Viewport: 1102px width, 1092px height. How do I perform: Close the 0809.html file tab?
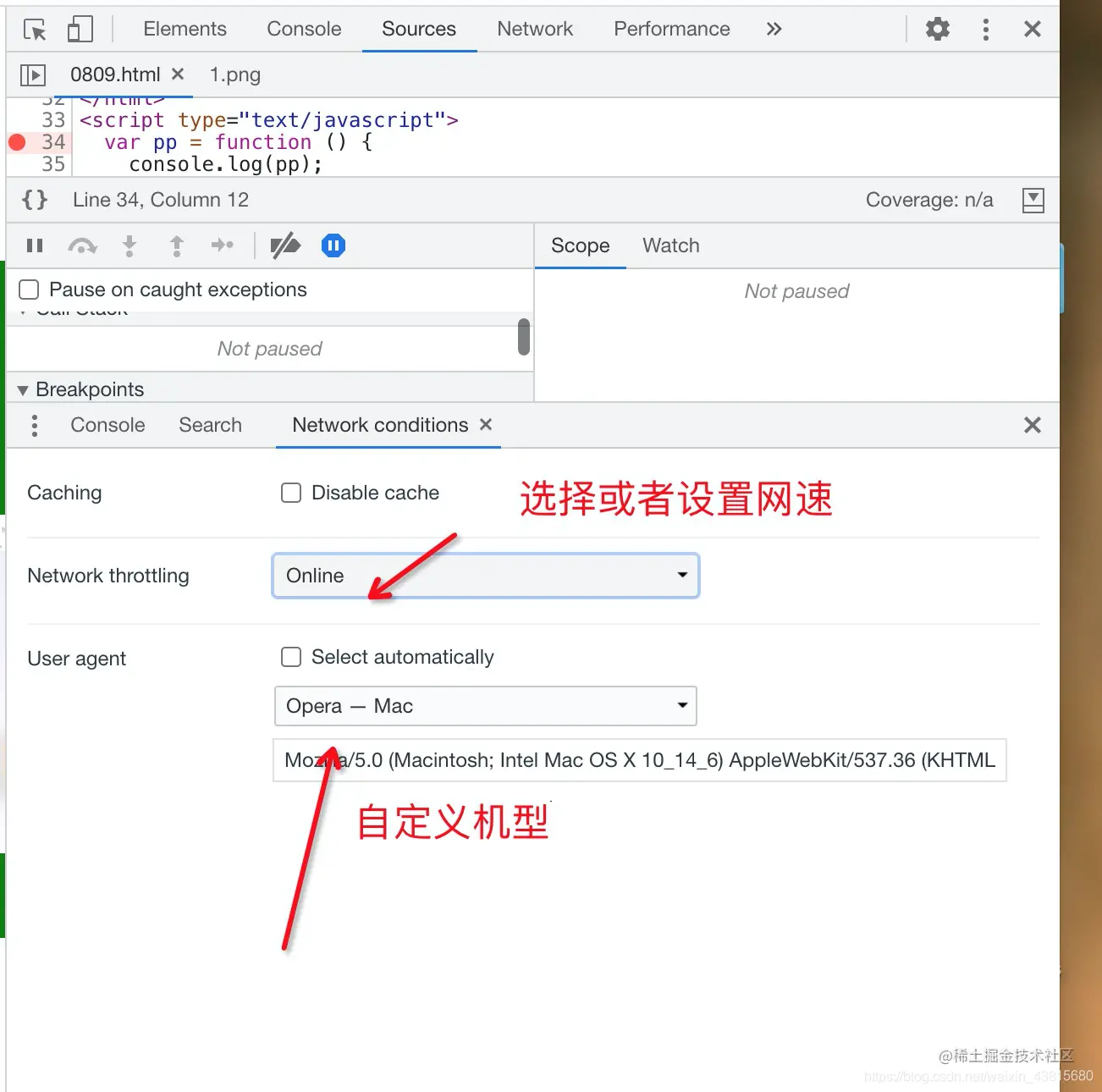pos(178,74)
